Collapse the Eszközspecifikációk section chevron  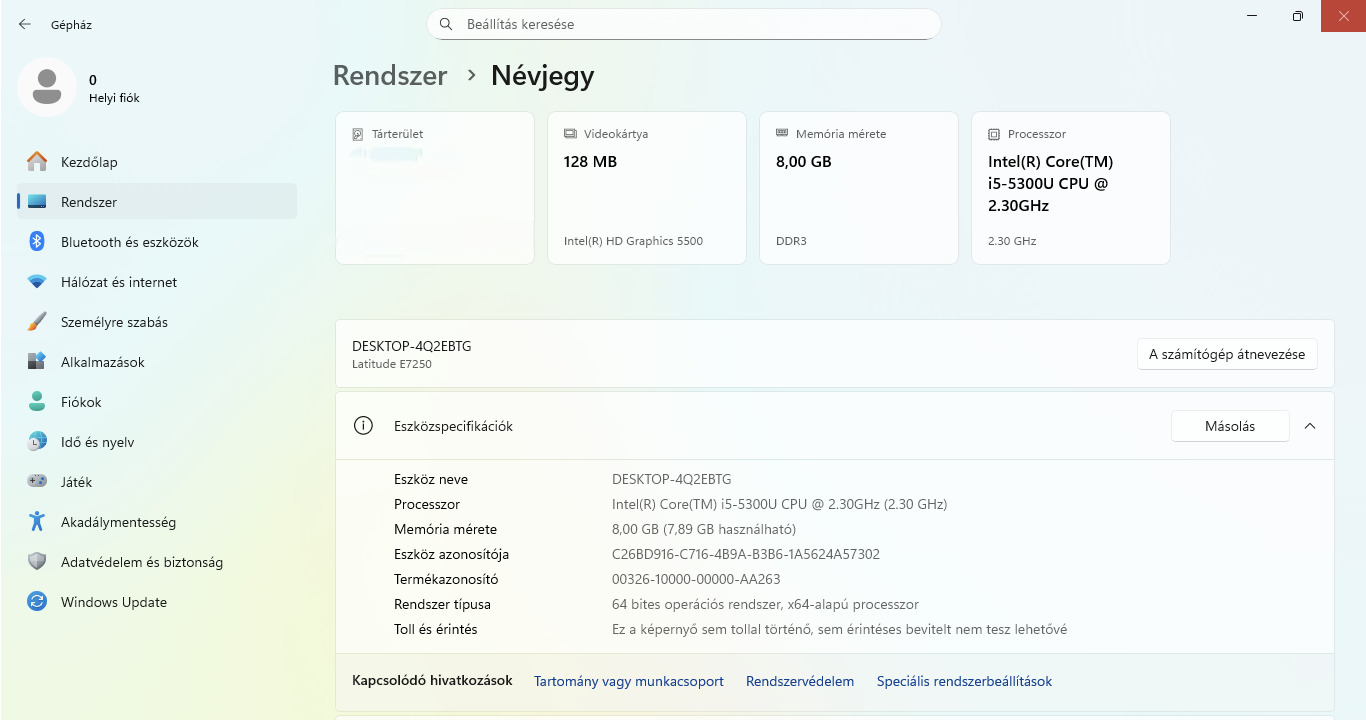(x=1310, y=426)
